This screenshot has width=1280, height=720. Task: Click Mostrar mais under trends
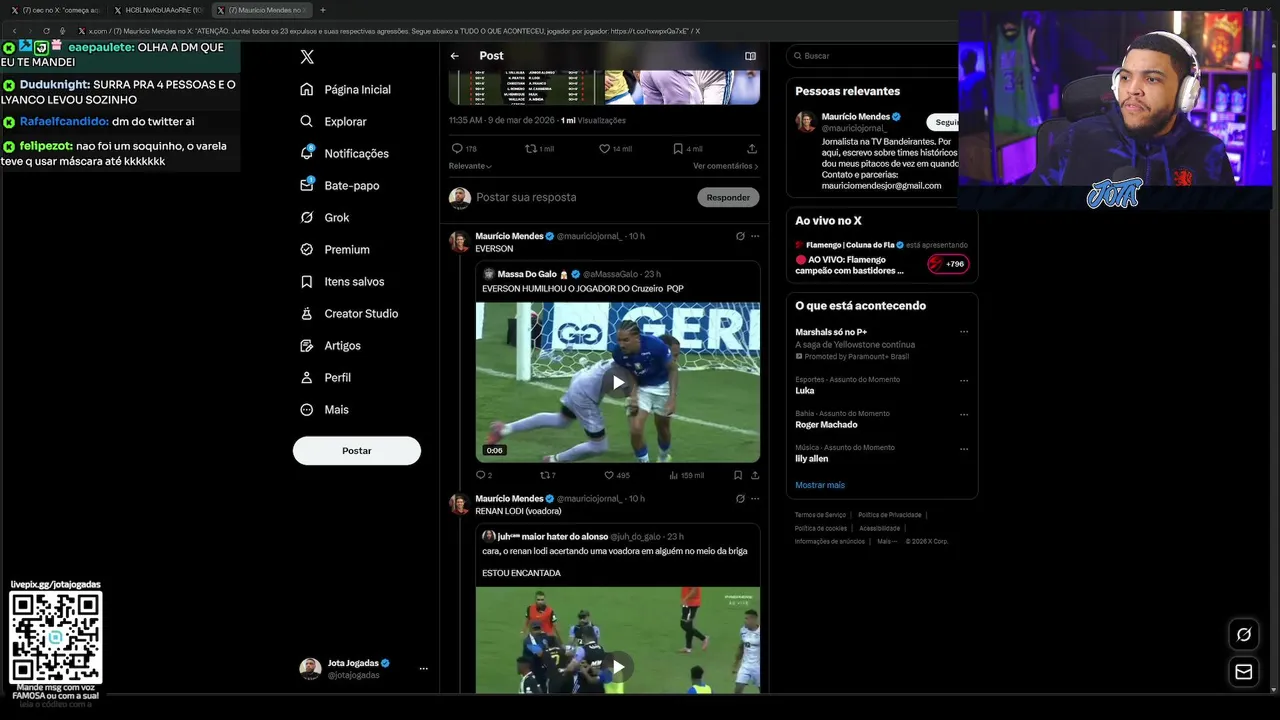820,485
